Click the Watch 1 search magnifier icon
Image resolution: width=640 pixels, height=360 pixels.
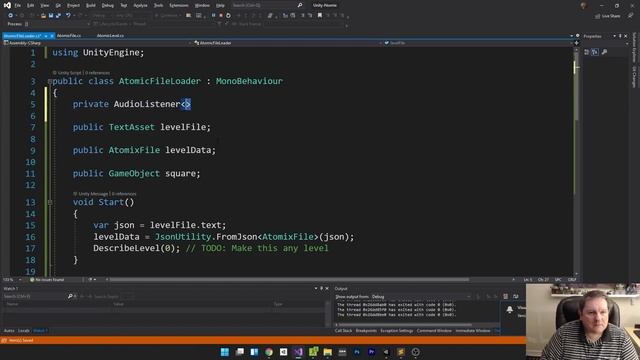point(70,296)
